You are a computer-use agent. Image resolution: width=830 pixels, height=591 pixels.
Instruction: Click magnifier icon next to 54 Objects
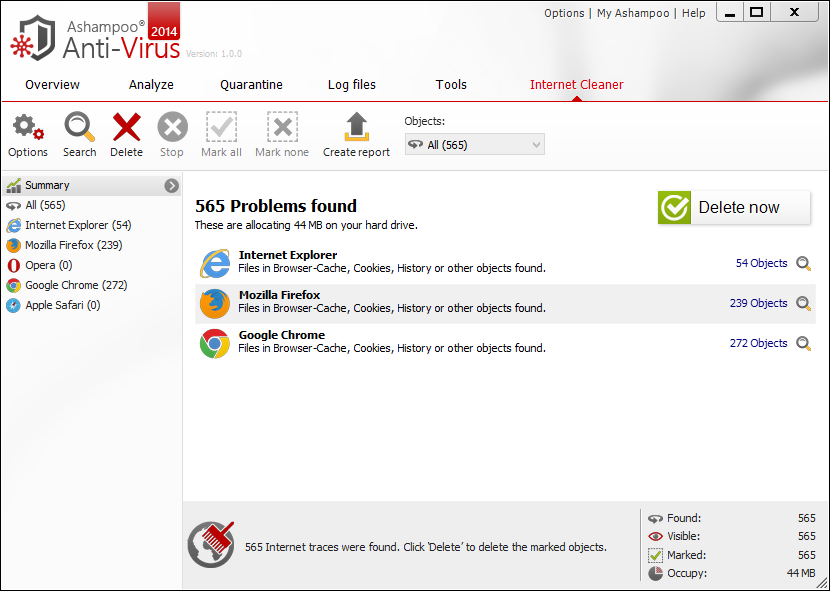[804, 263]
